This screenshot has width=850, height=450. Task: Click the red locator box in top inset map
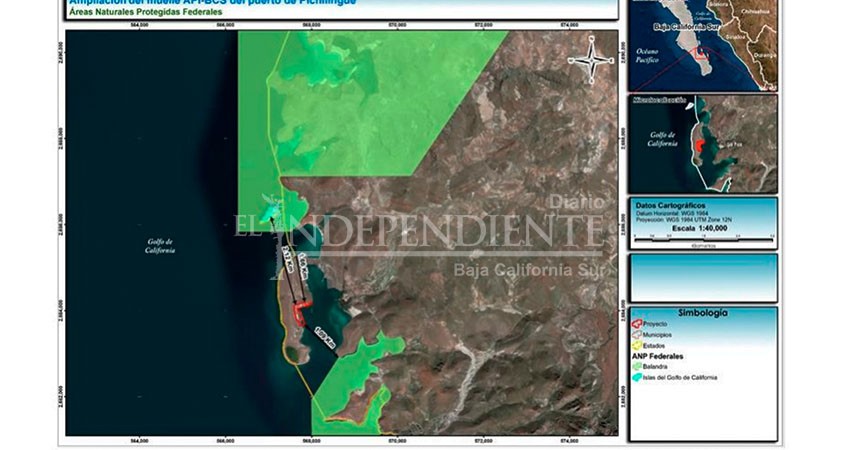(702, 53)
